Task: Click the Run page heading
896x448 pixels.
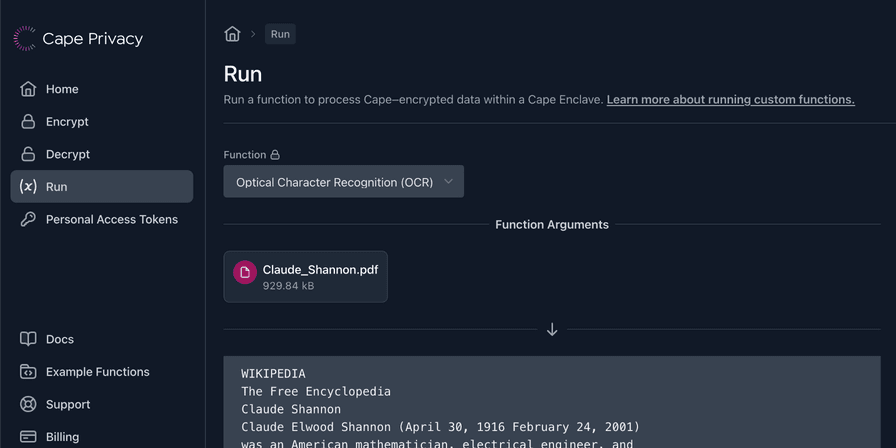Action: click(x=243, y=74)
